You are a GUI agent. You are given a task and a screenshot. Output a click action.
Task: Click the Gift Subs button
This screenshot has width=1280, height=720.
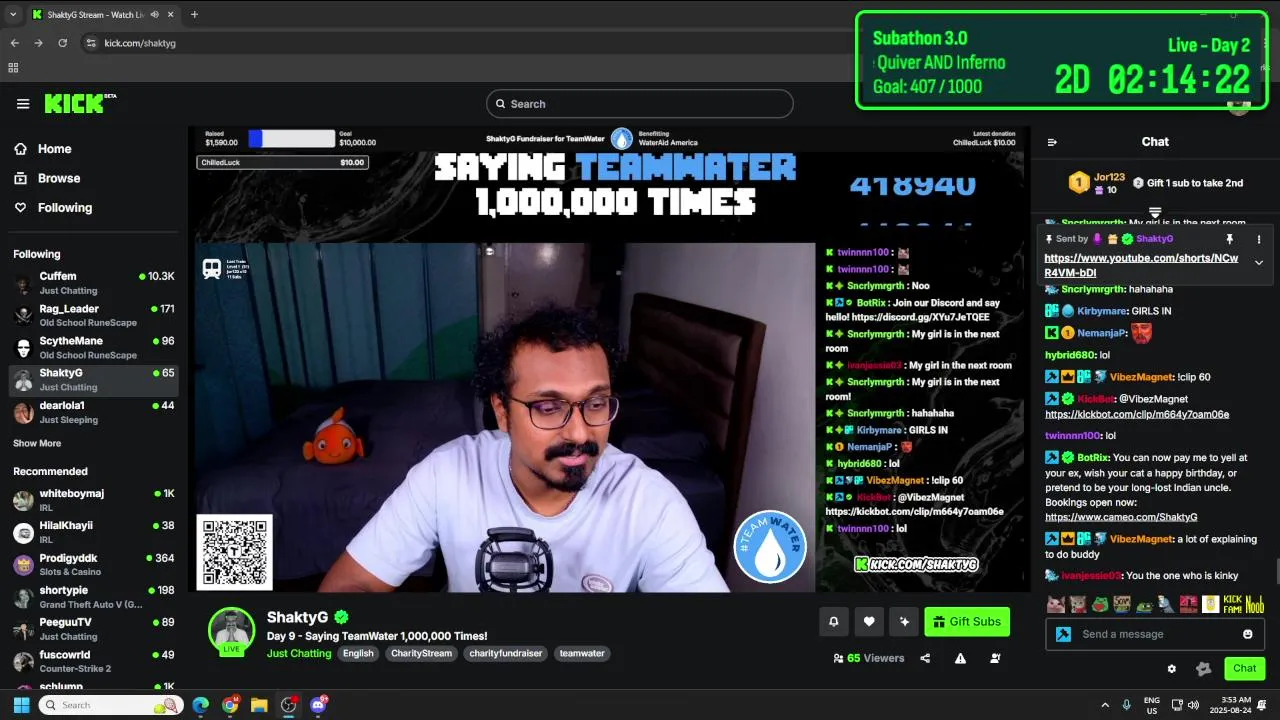[x=967, y=622]
